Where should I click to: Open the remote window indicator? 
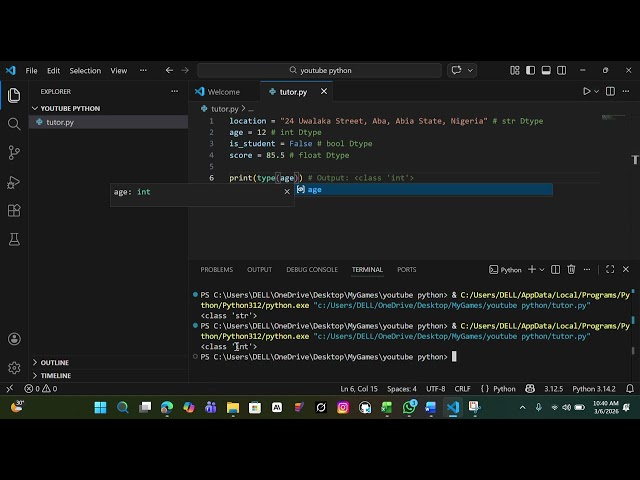[x=10, y=389]
